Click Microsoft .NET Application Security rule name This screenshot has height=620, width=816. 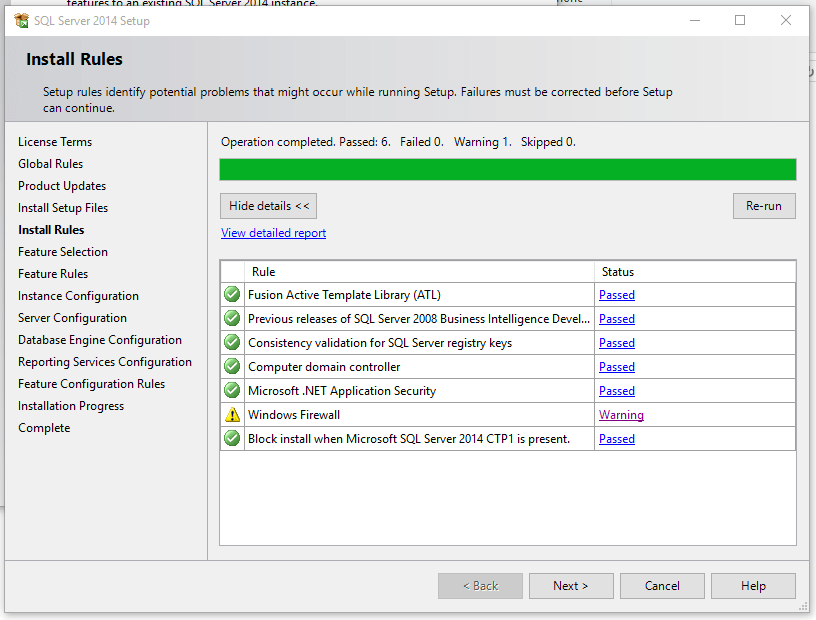coord(342,391)
